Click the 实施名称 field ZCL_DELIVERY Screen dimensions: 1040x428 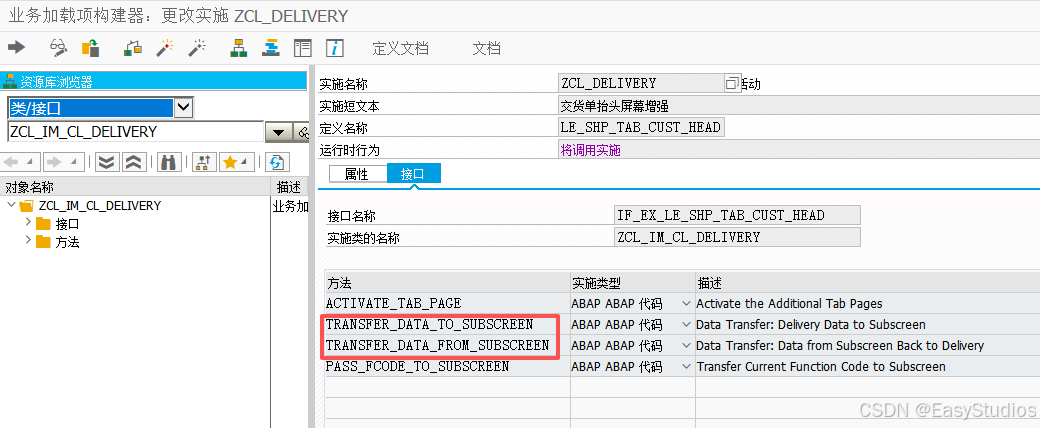click(x=641, y=83)
